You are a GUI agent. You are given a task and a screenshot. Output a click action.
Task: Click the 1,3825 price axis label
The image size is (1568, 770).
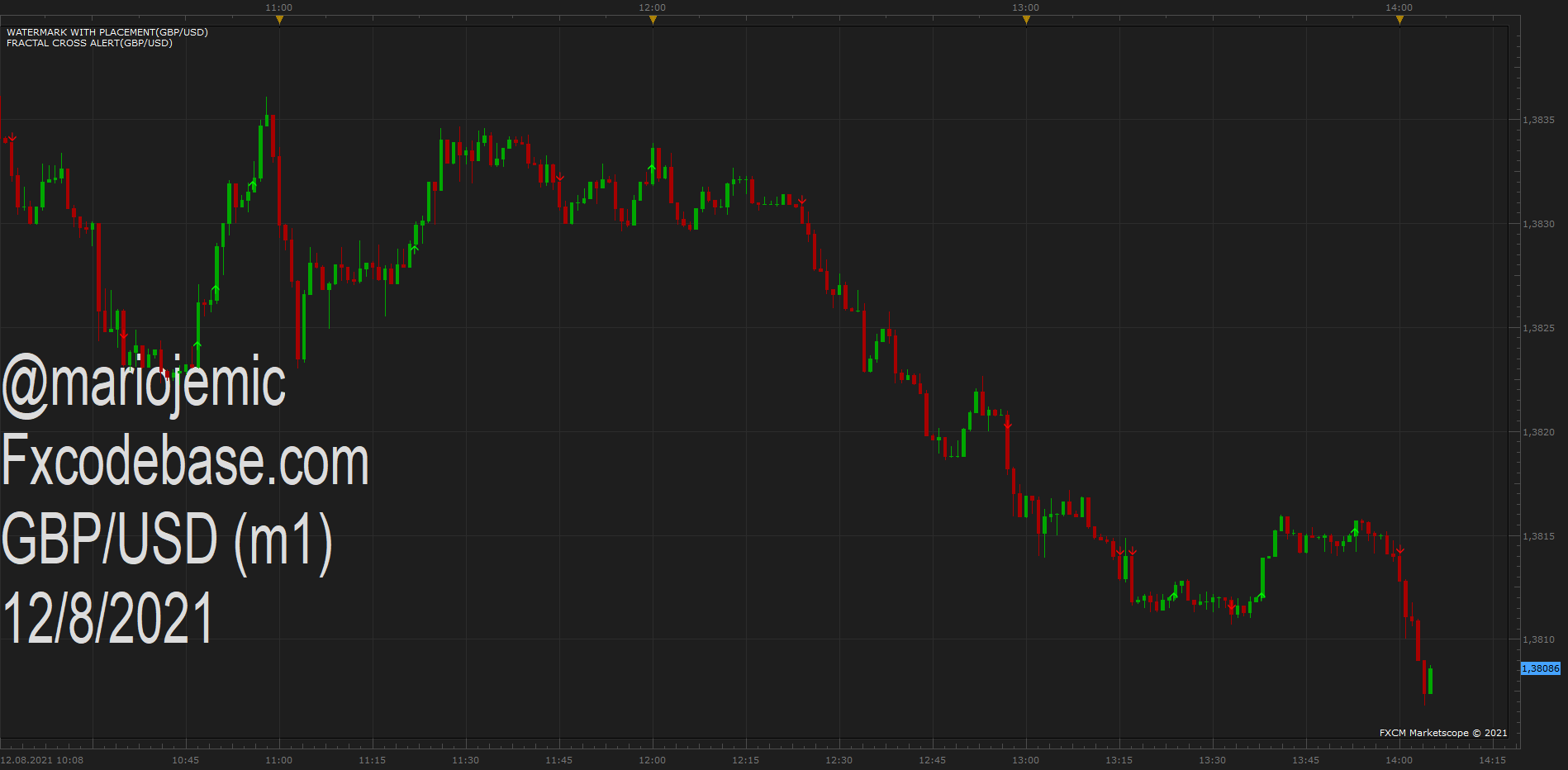[x=1538, y=328]
